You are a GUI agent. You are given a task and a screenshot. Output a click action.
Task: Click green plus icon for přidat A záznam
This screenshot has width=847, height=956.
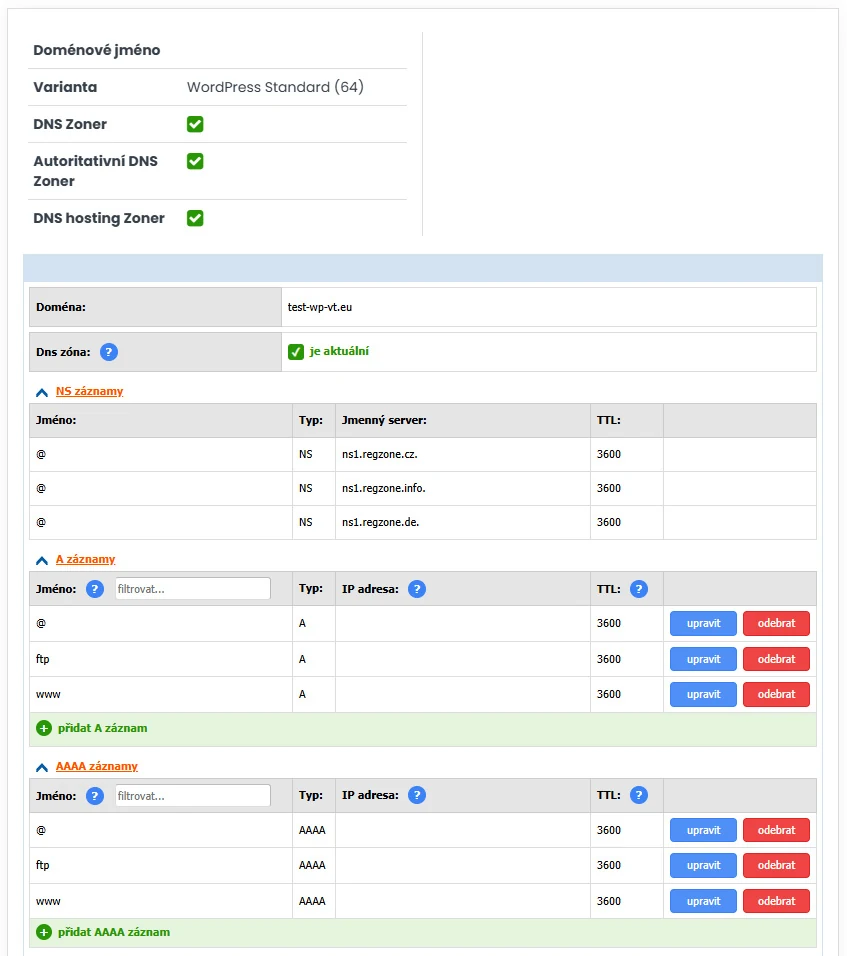coord(43,729)
